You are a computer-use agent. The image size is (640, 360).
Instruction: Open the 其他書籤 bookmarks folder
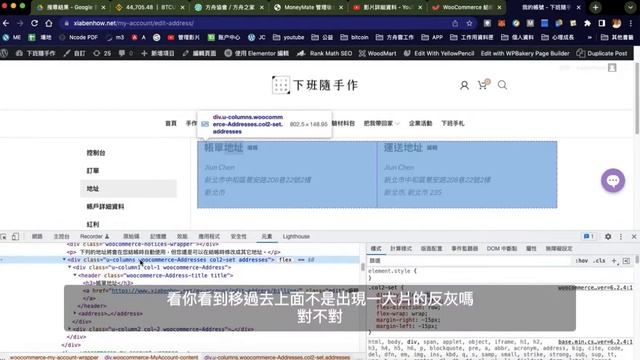617,37
